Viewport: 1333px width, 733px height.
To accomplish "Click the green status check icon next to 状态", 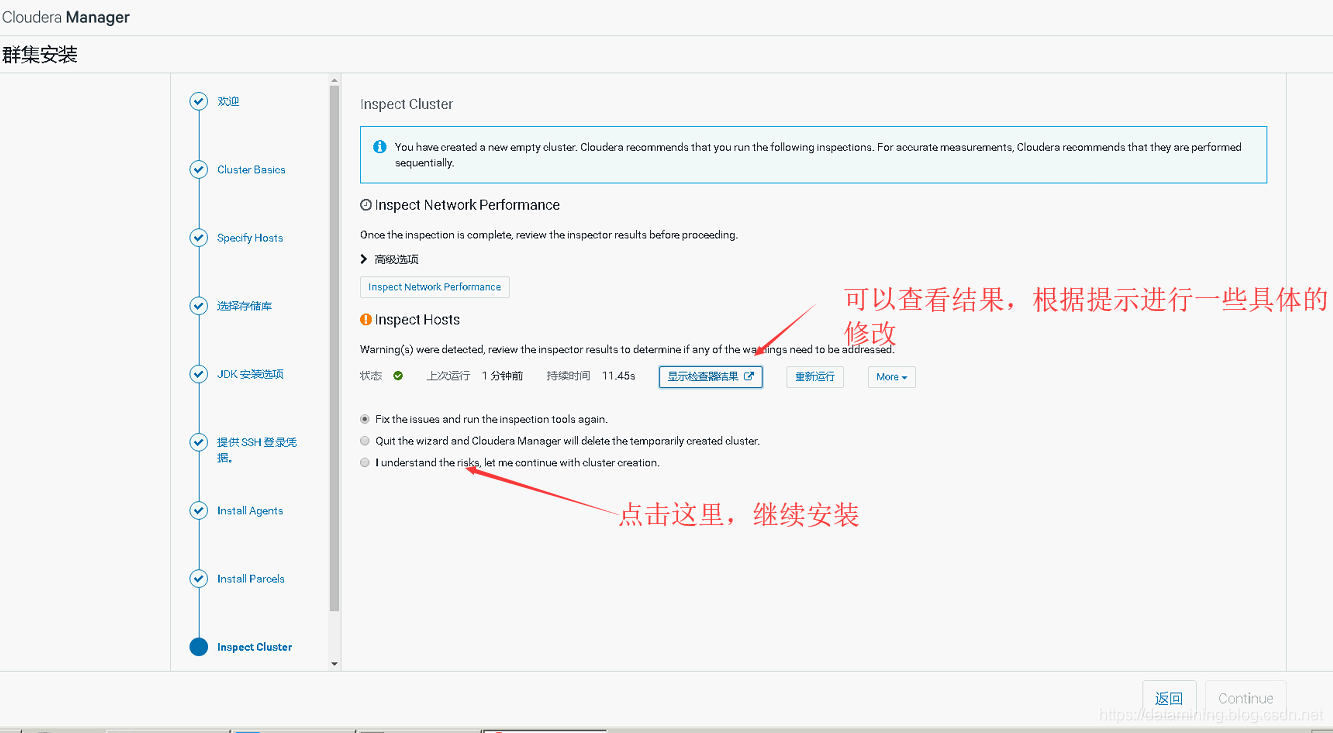I will [398, 376].
